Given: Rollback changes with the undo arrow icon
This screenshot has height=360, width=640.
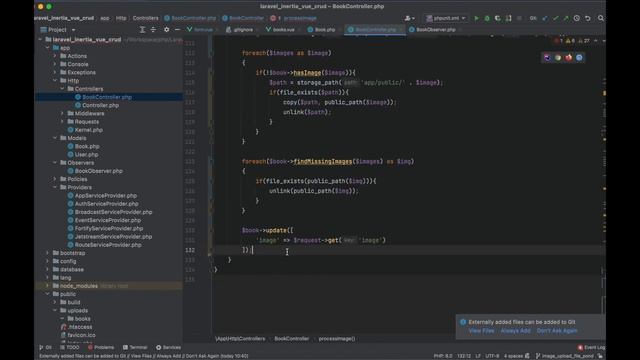Looking at the screenshot, I should pos(588,18).
